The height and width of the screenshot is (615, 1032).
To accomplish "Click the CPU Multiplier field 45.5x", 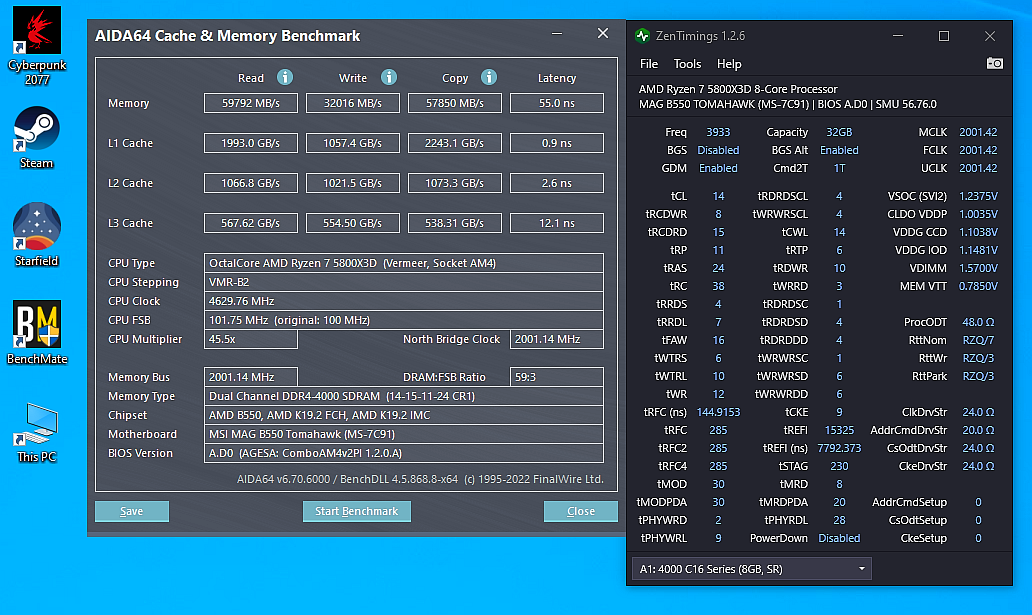I will tap(251, 339).
